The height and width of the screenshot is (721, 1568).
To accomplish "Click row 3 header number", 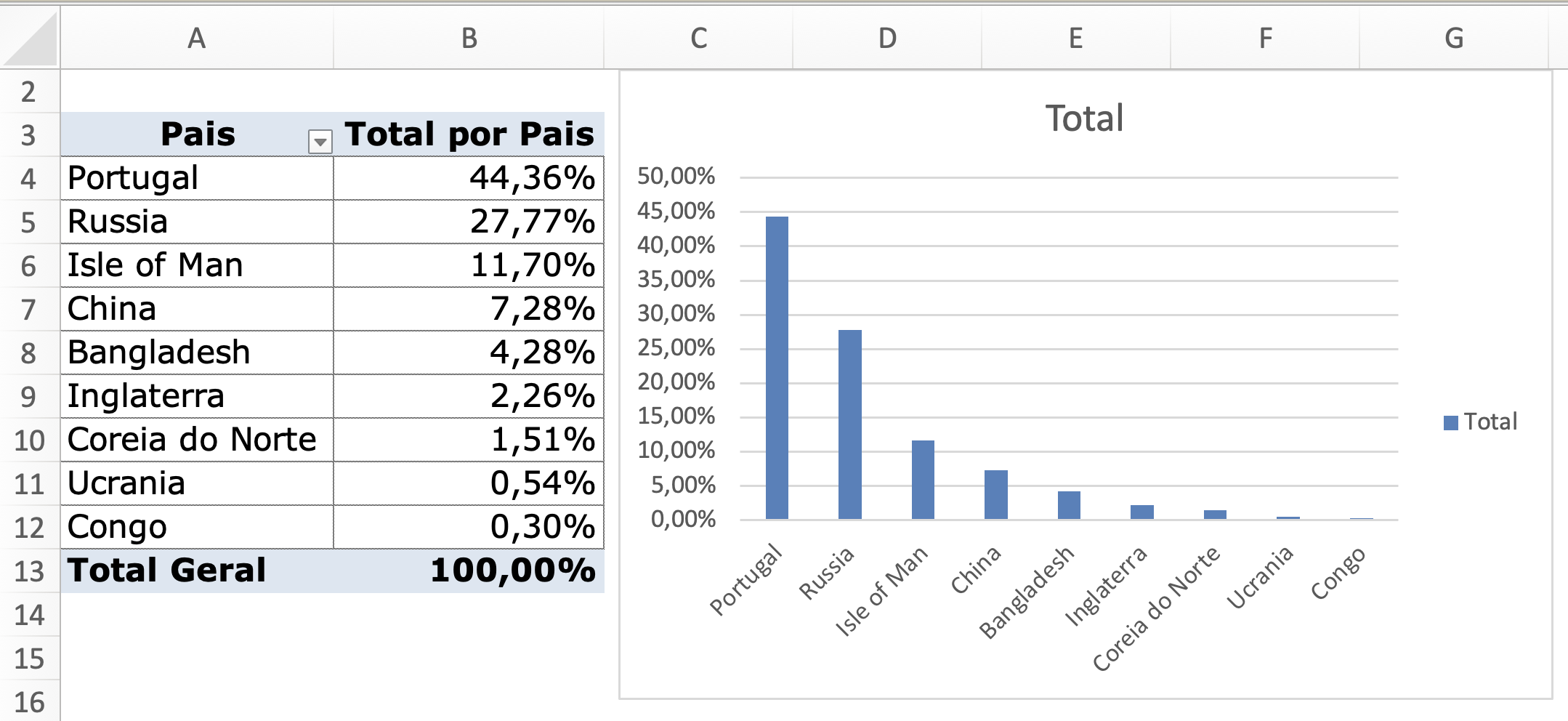I will tap(28, 135).
